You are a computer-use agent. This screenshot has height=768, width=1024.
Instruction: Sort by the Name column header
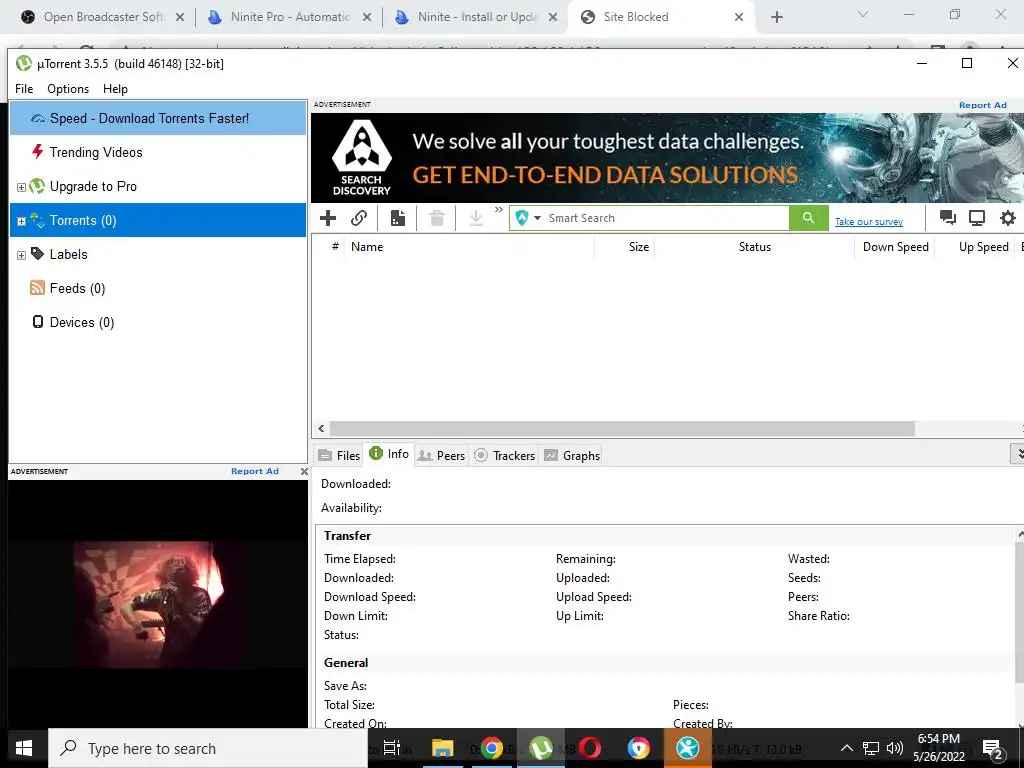click(468, 247)
